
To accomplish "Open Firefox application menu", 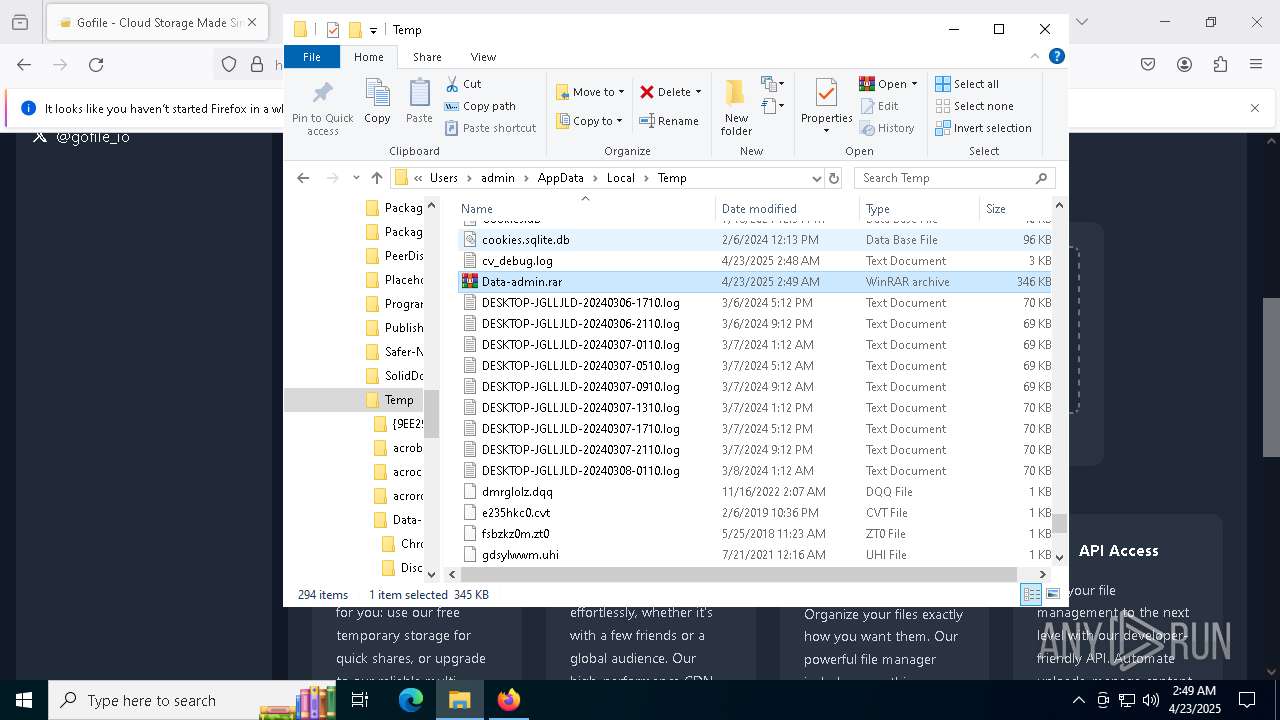I will pos(1256,65).
